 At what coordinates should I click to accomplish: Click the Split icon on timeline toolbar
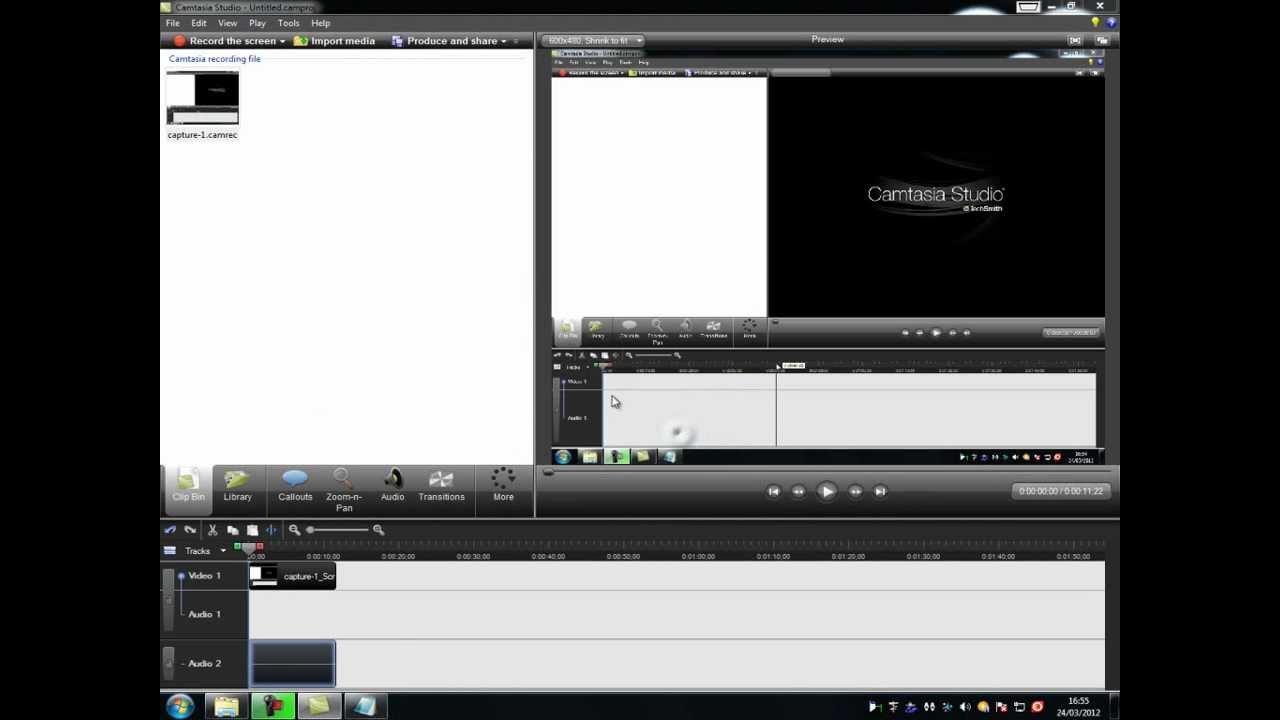coord(271,530)
